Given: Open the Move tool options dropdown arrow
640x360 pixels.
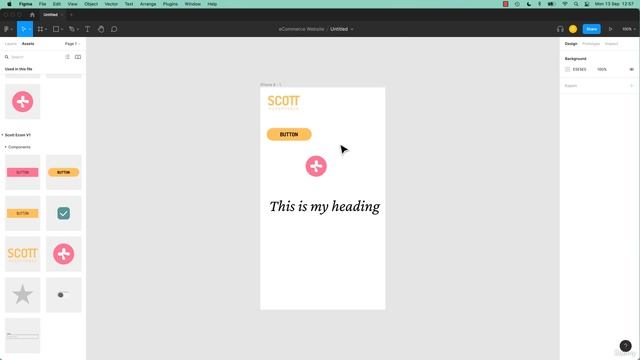Looking at the screenshot, I should coord(30,29).
